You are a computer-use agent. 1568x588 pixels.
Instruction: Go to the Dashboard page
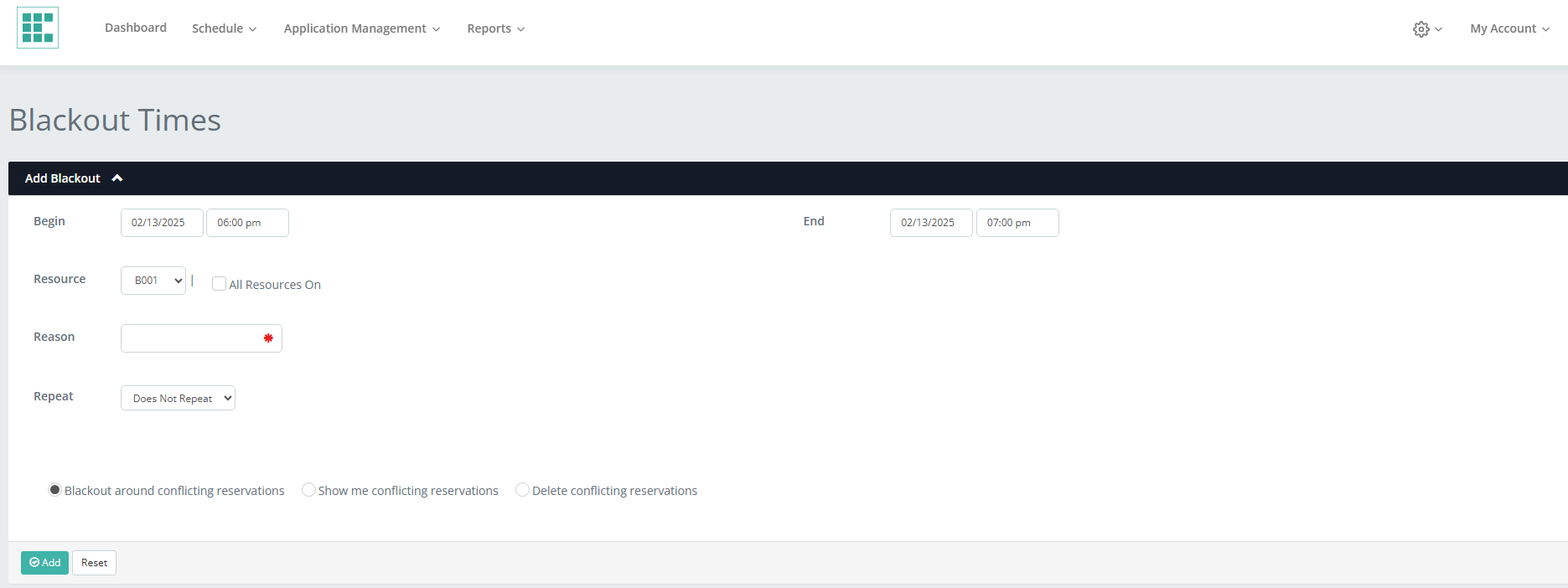[136, 28]
